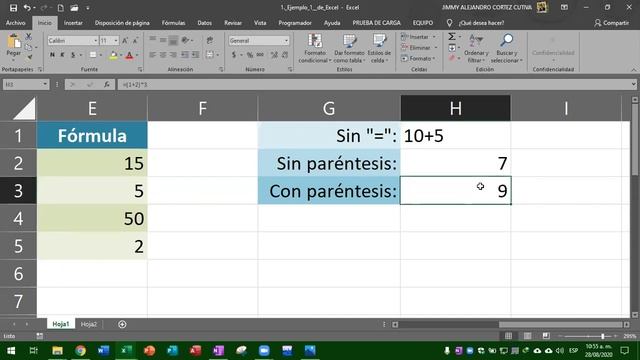This screenshot has height=360, width=640.
Task: Switch to the Fórmulas ribbon tab
Action: (173, 23)
